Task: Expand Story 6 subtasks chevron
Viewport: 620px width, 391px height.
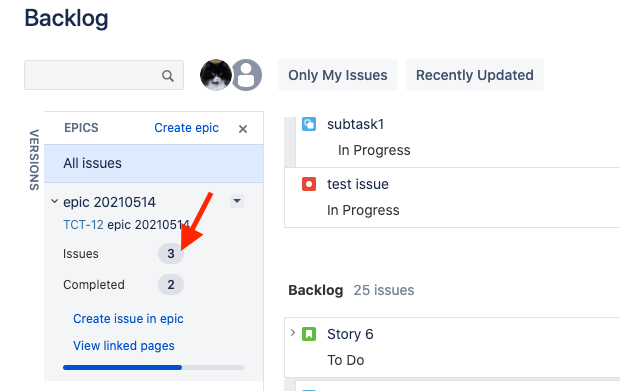Action: tap(293, 333)
